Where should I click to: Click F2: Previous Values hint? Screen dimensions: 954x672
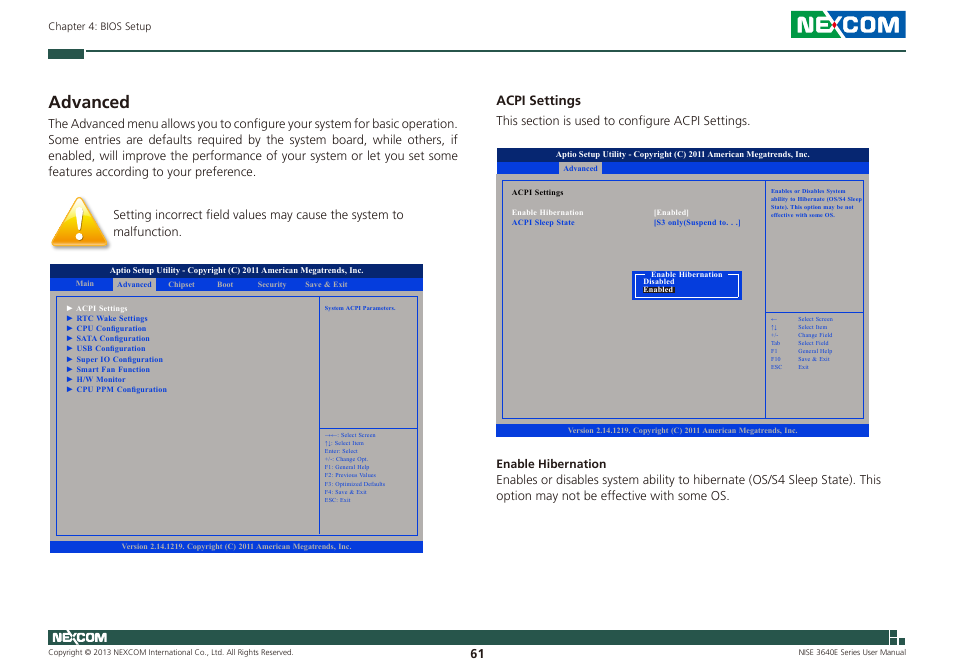tap(350, 475)
